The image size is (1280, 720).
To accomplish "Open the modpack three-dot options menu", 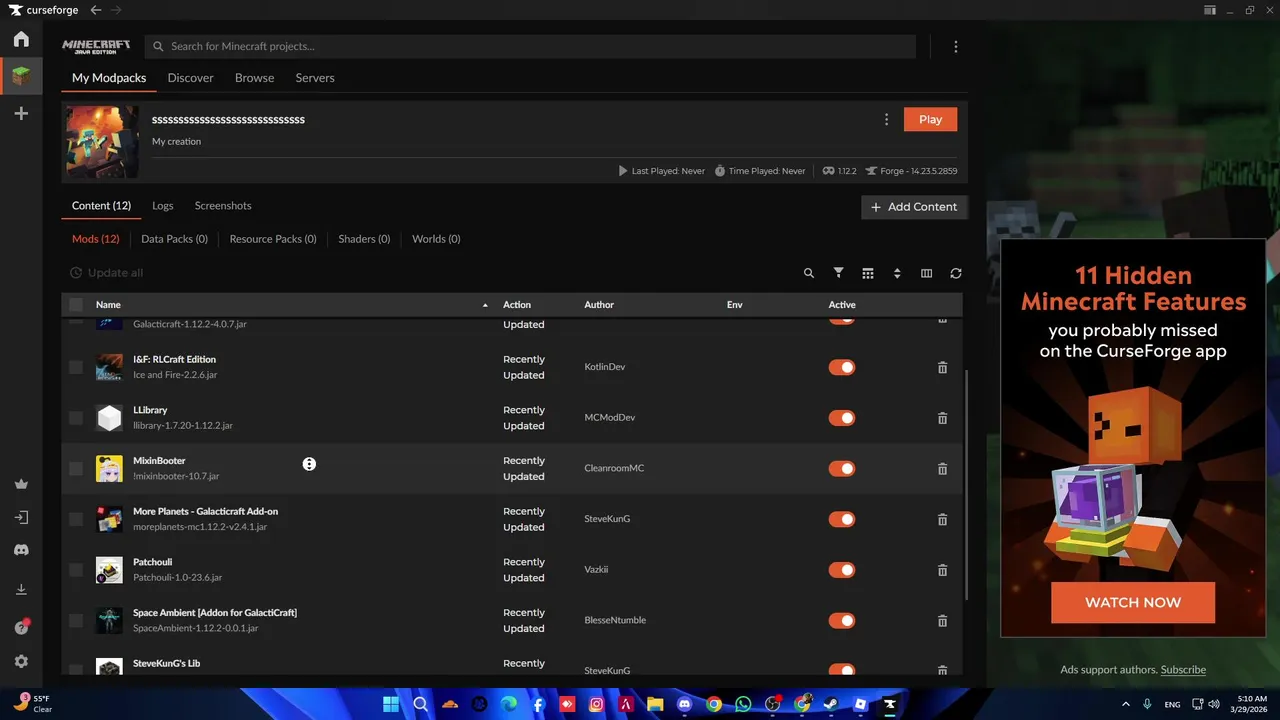I will 886,120.
